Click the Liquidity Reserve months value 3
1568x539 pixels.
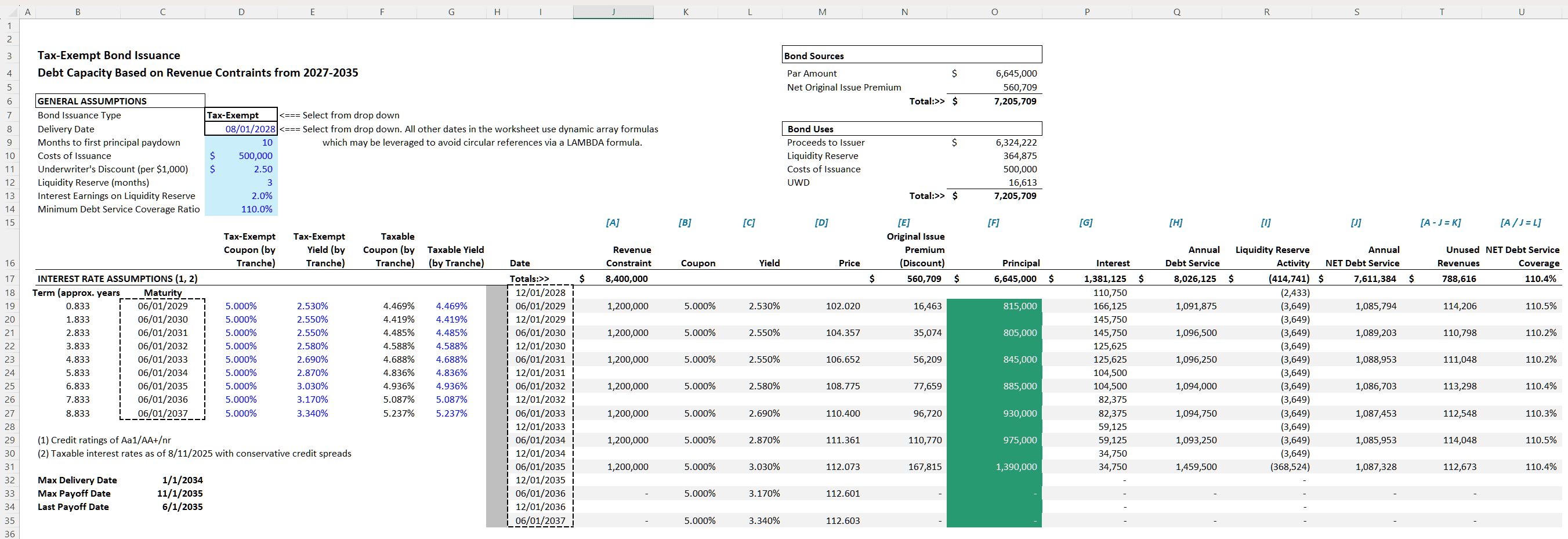(241, 183)
